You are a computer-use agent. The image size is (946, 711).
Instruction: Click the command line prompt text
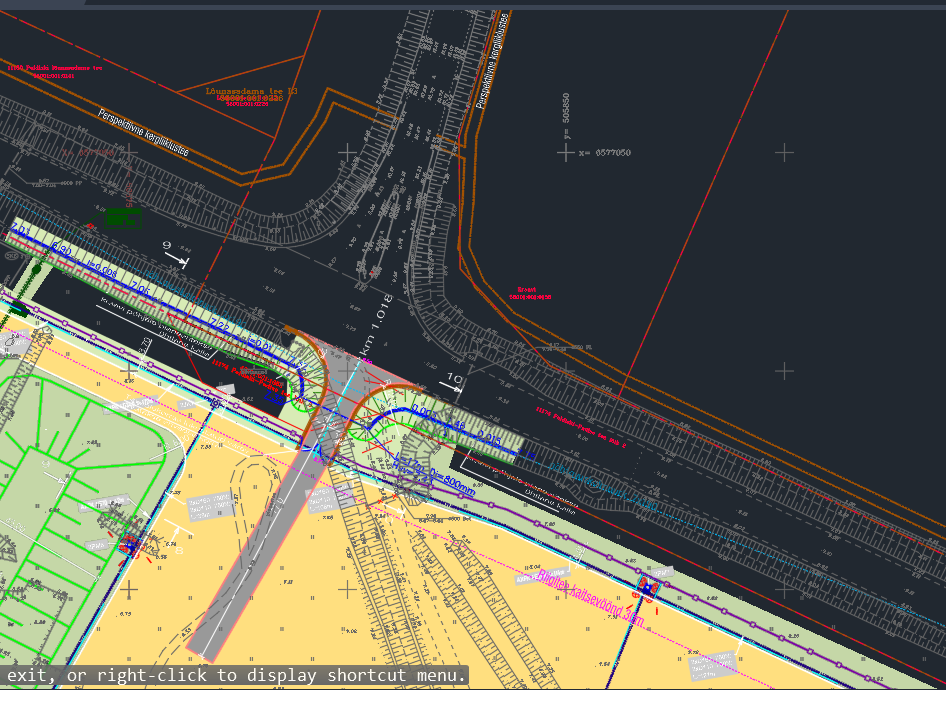[236, 676]
